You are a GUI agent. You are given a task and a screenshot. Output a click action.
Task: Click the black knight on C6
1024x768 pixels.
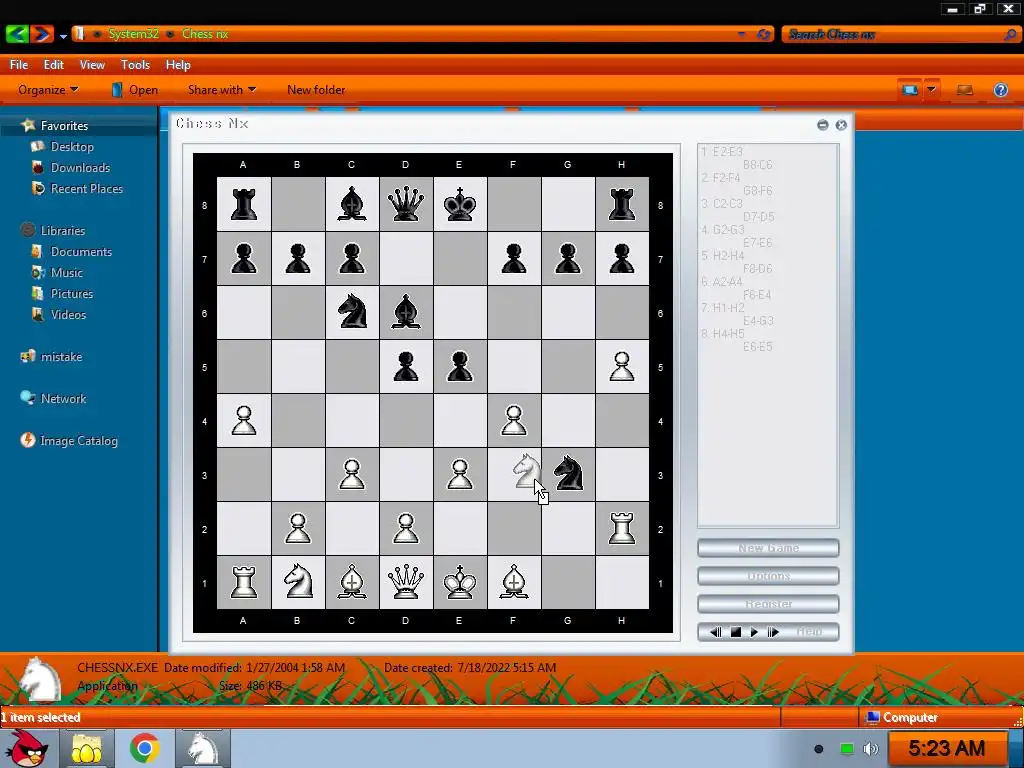click(352, 312)
